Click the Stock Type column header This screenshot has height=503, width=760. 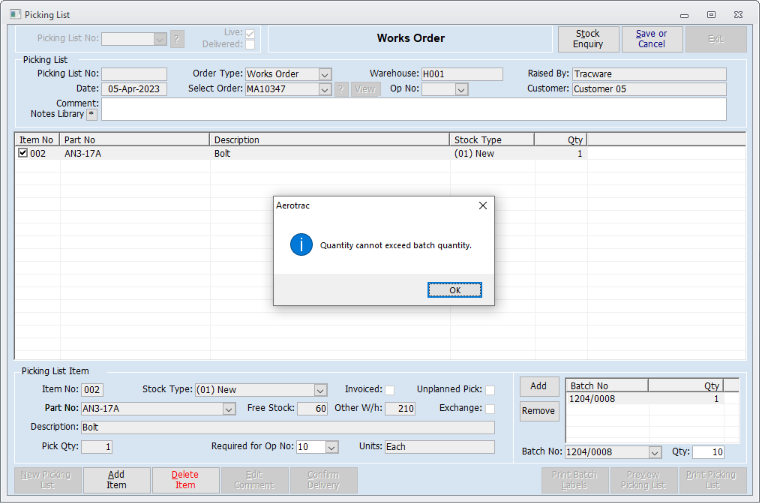coord(492,140)
